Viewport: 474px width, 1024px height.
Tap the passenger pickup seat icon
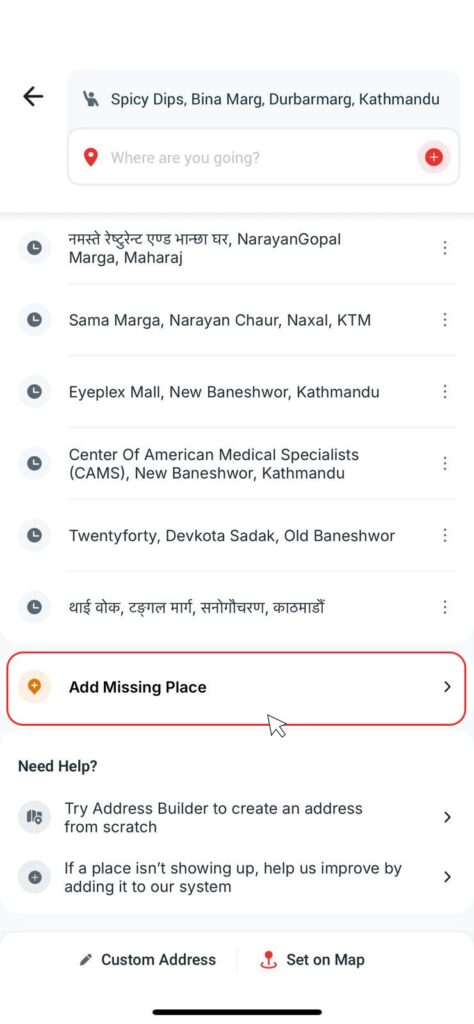(x=91, y=99)
